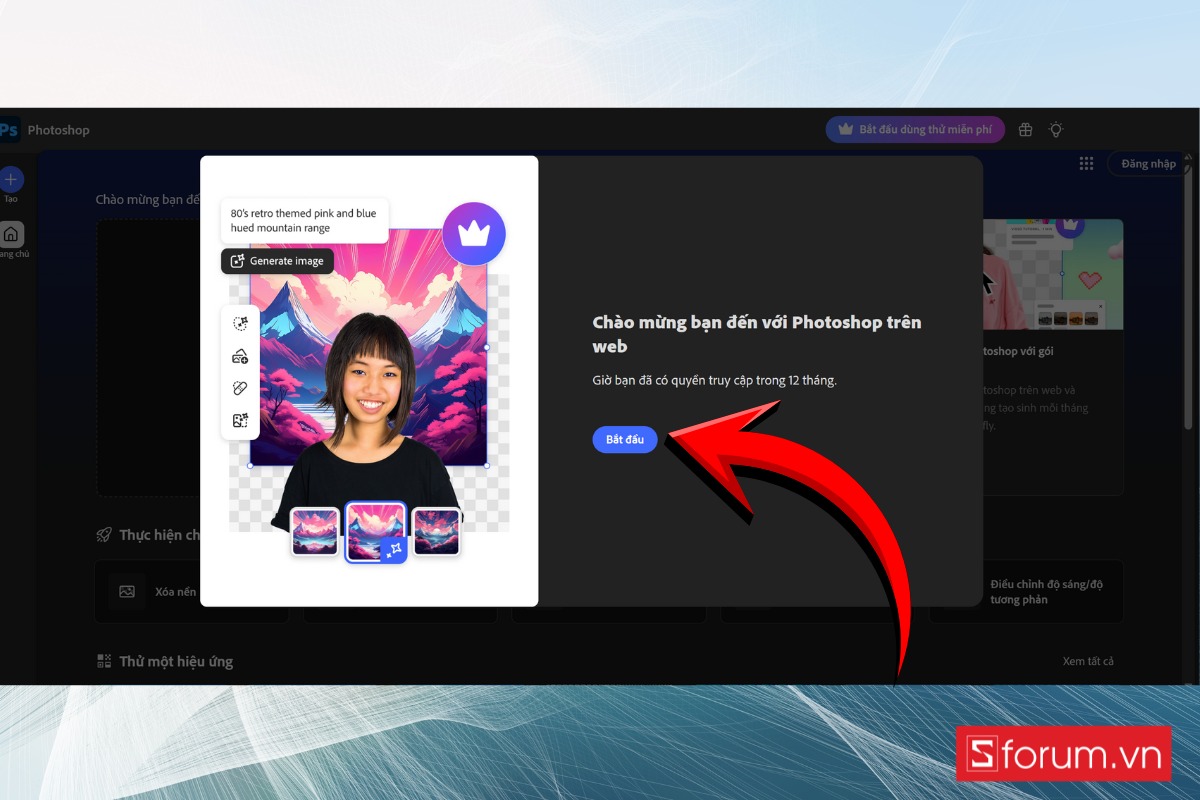
Task: Select the Xóa nền quick action
Action: (175, 591)
